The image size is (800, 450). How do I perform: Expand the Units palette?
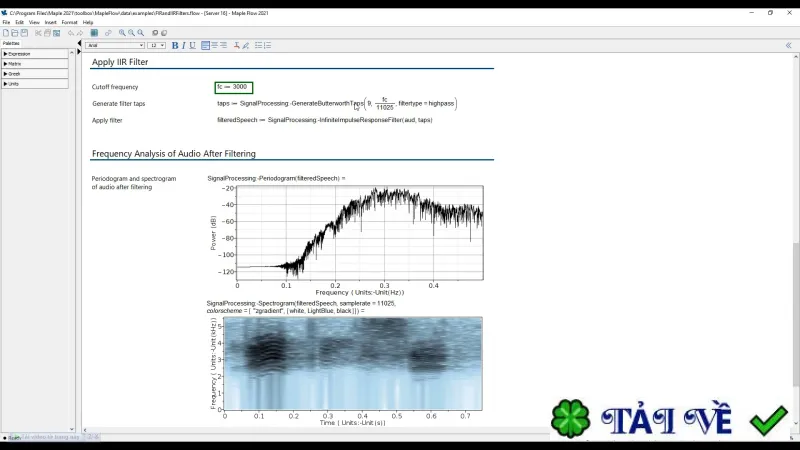point(35,84)
